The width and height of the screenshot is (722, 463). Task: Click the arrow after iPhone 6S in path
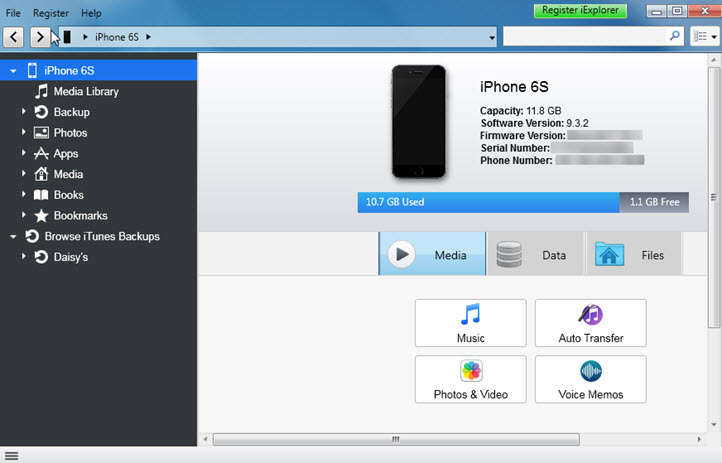pos(148,37)
